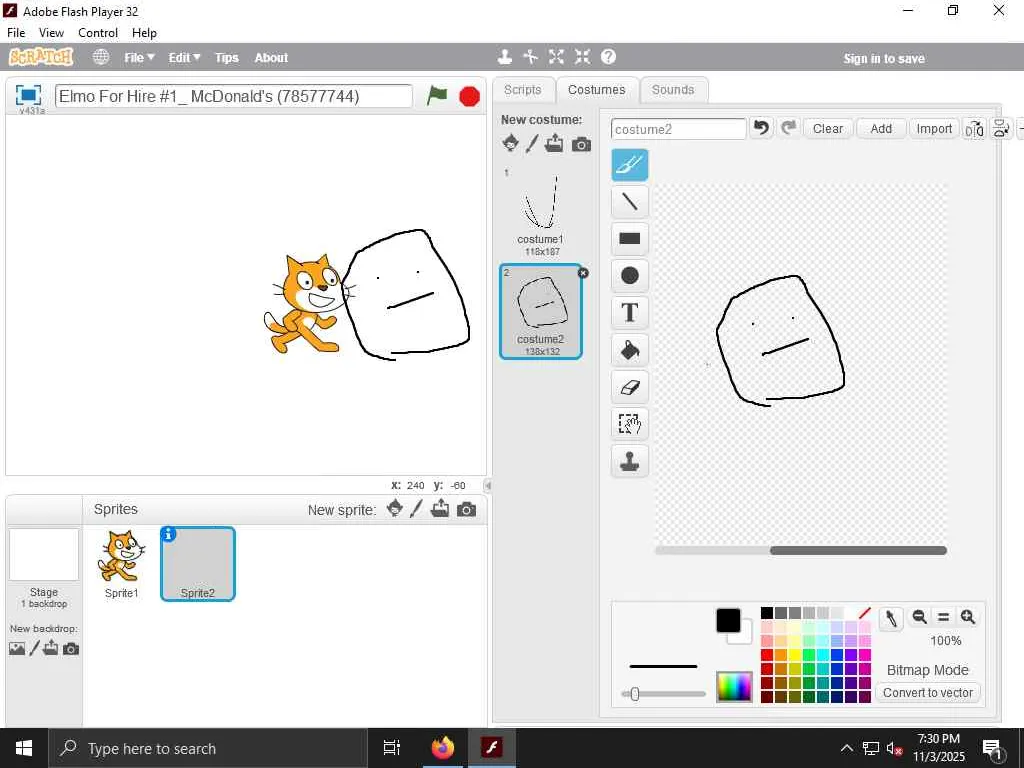This screenshot has height=768, width=1024.
Task: Switch to the Scripts tab
Action: (522, 89)
